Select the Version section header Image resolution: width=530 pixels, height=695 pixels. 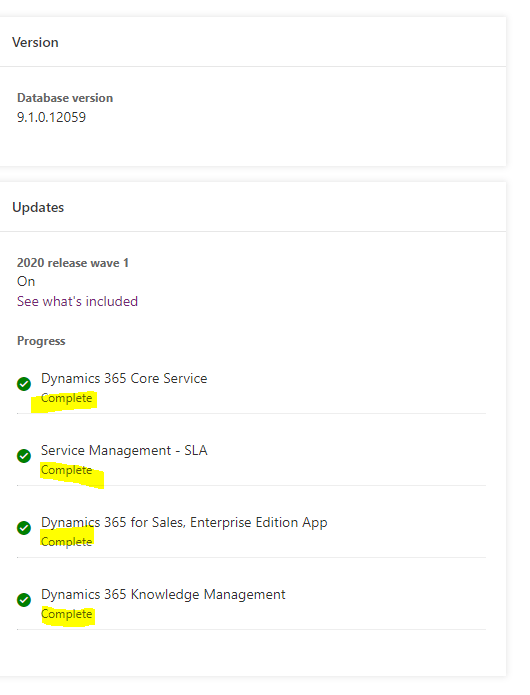pyautogui.click(x=35, y=43)
